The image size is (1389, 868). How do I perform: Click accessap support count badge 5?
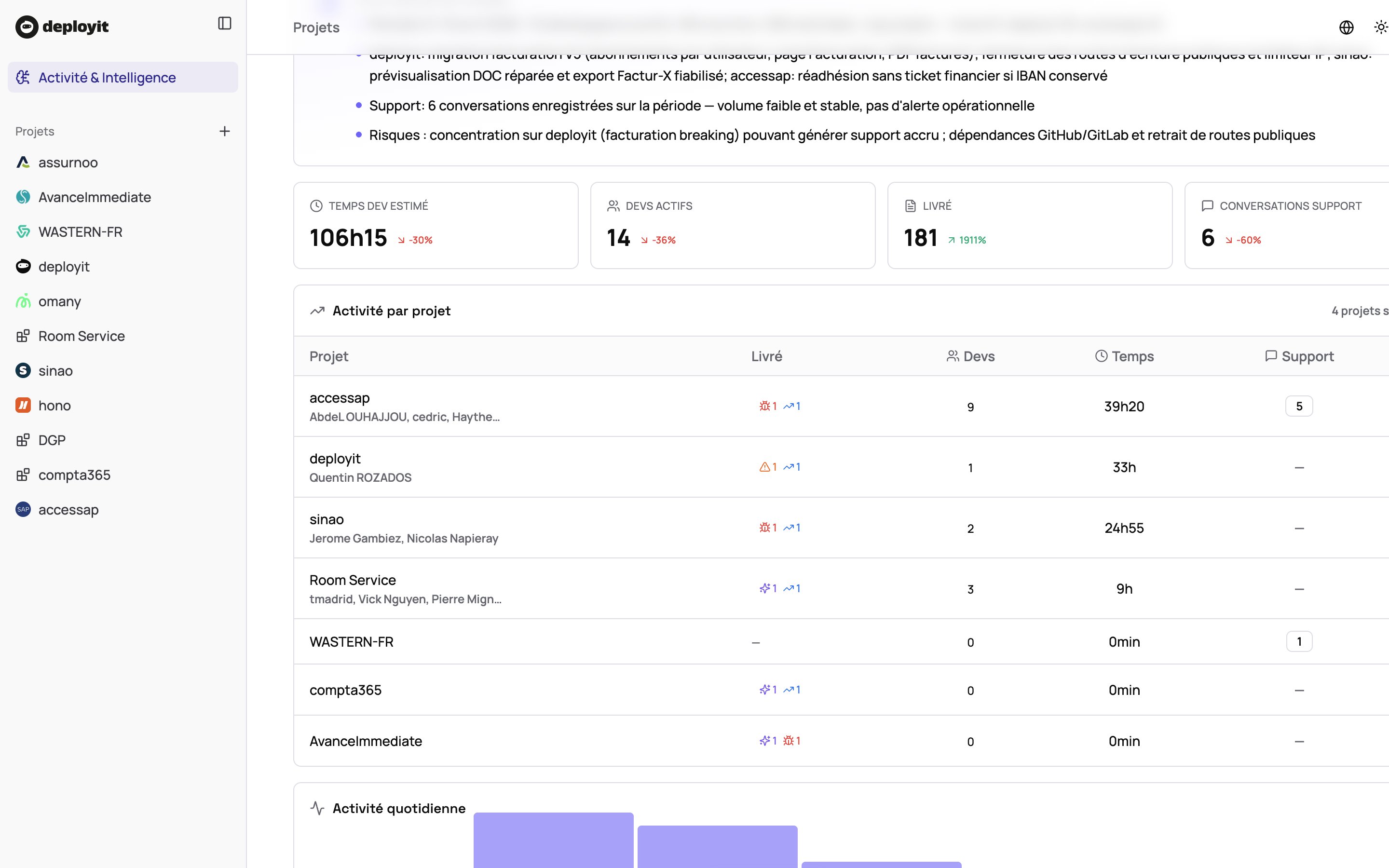[1298, 407]
